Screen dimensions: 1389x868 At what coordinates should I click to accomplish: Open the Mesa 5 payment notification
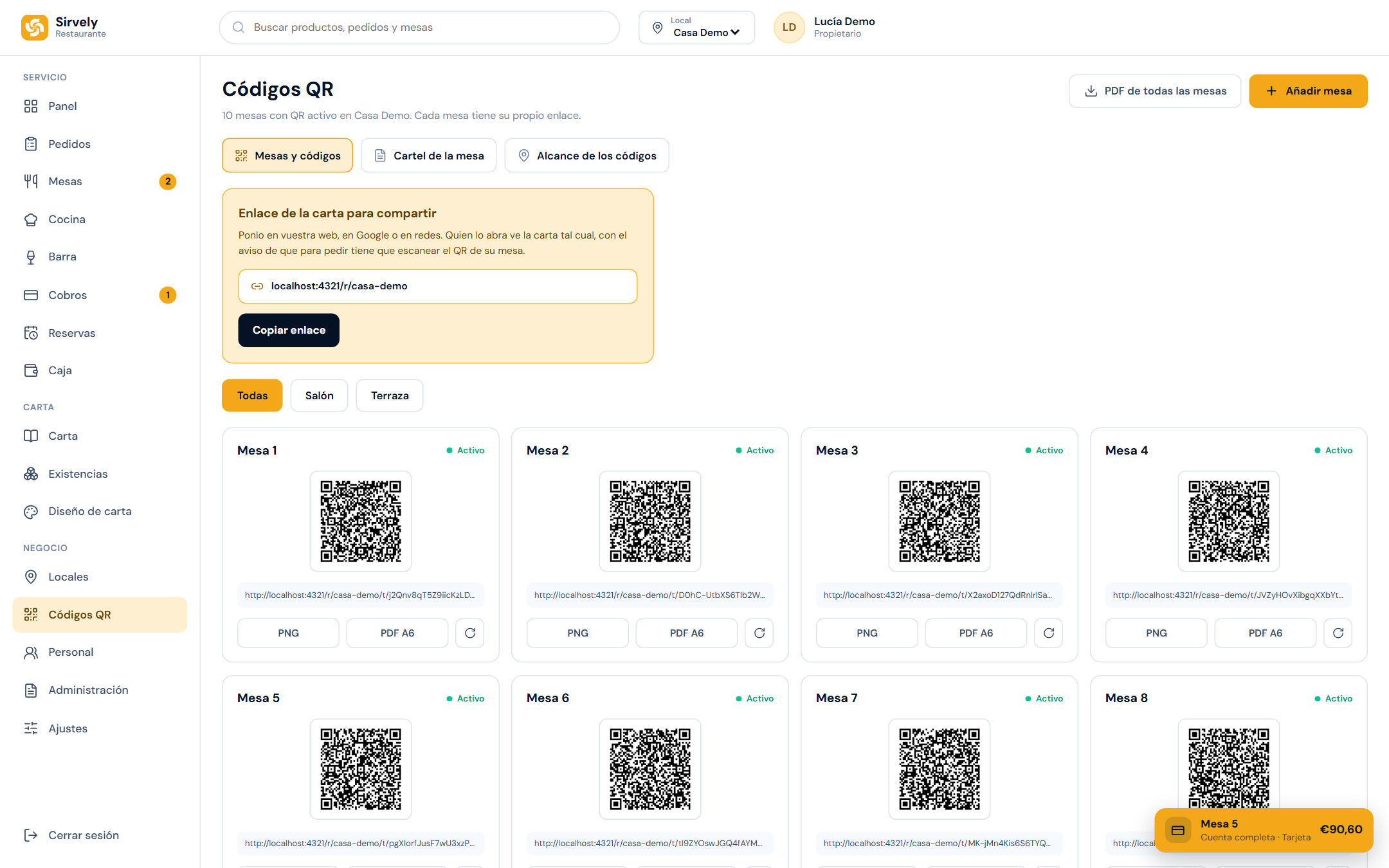(x=1264, y=830)
